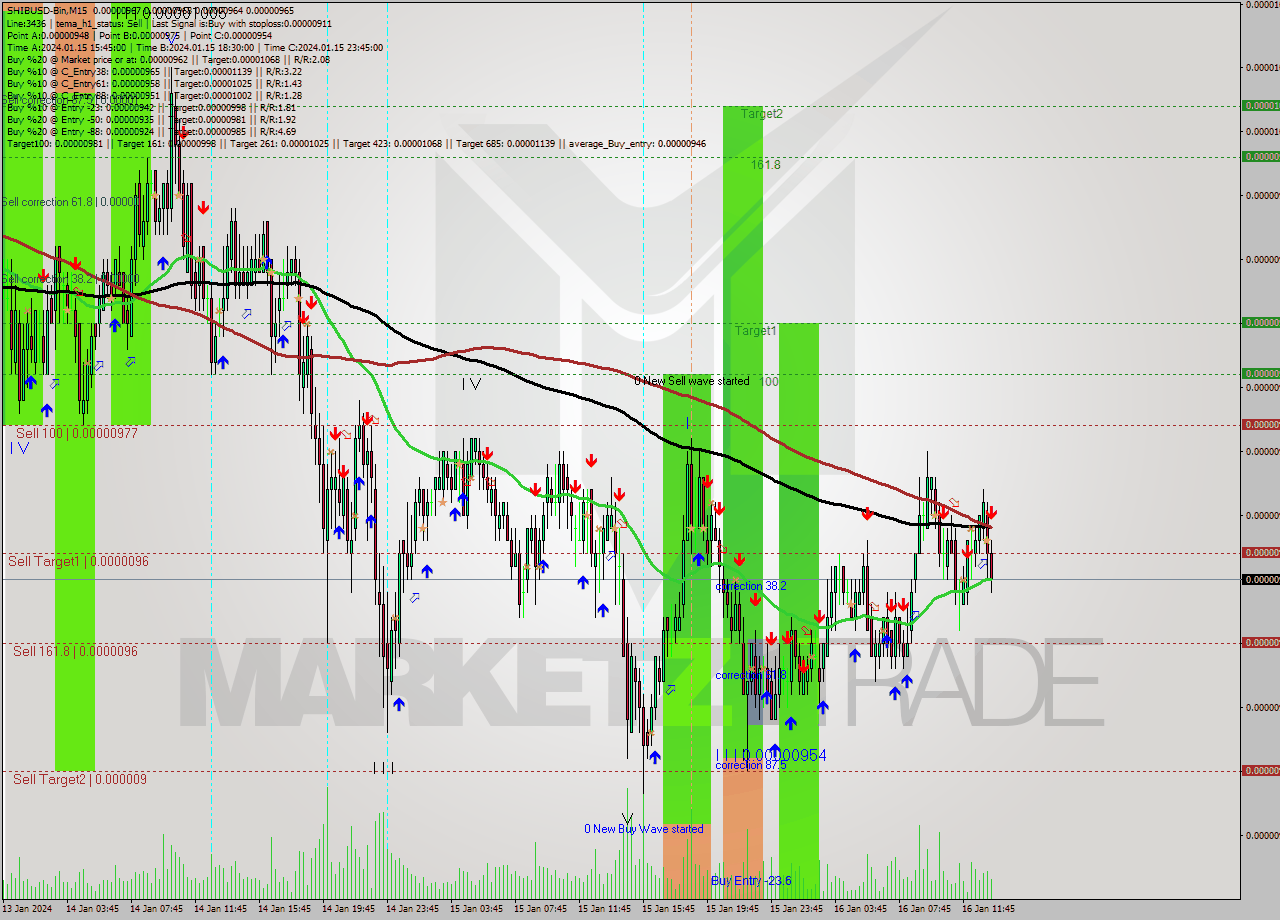
Task: Click the 'Target1' label on green zone
Action: click(x=755, y=330)
